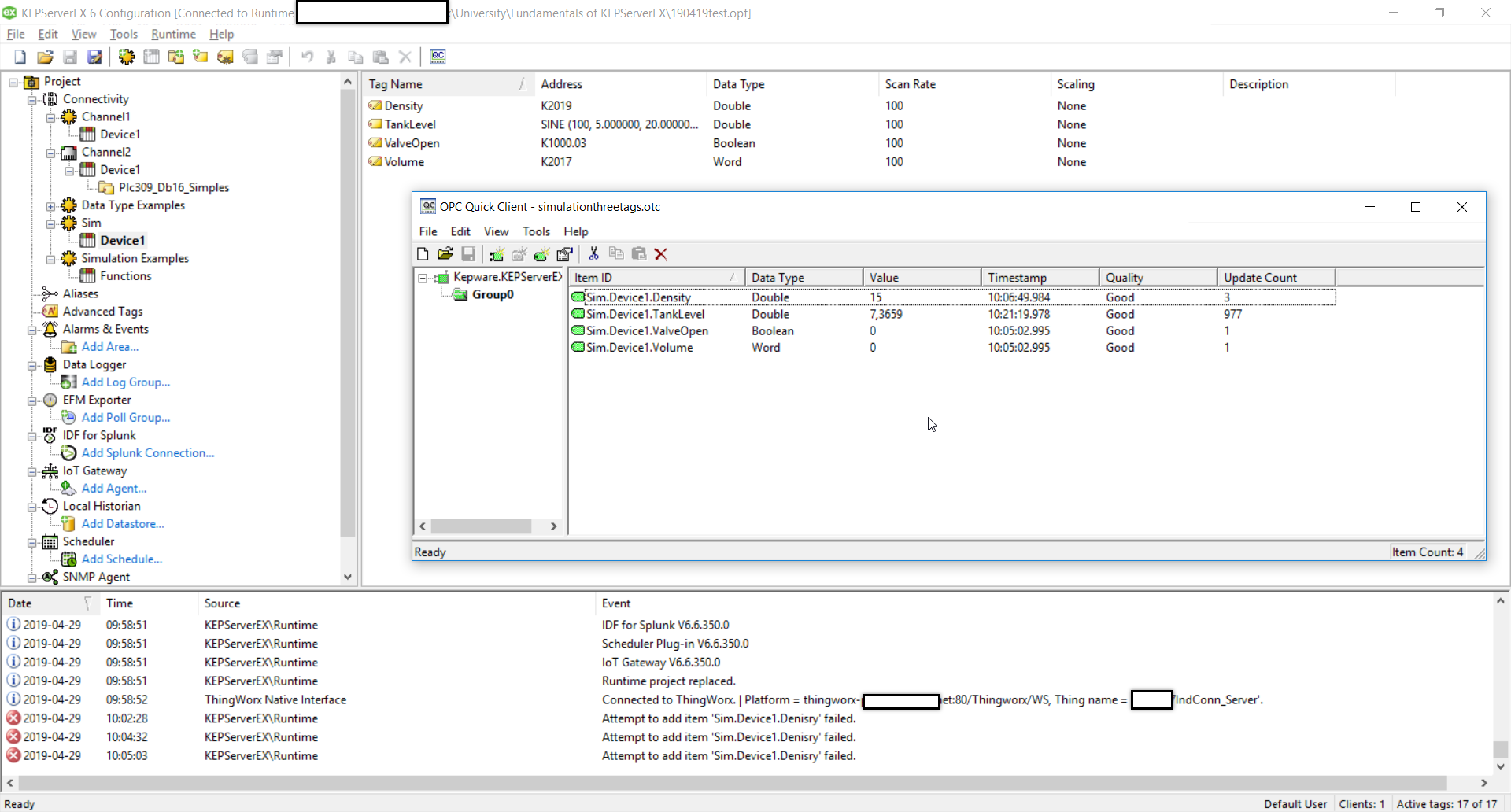Viewport: 1511px width, 812px height.
Task: Undo the last action in KEPServerEX
Action: click(x=307, y=57)
